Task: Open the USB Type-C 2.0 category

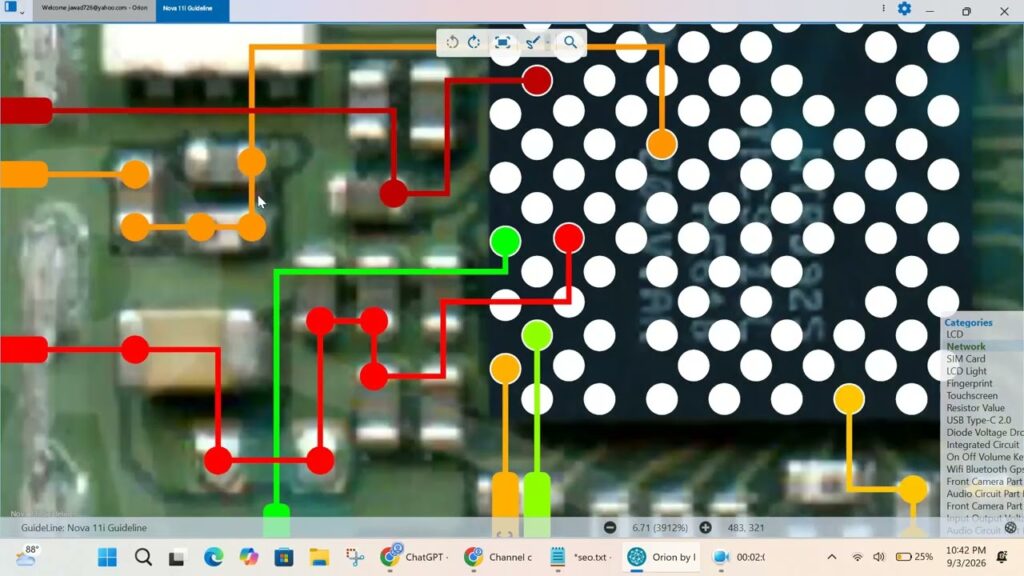Action: [978, 420]
